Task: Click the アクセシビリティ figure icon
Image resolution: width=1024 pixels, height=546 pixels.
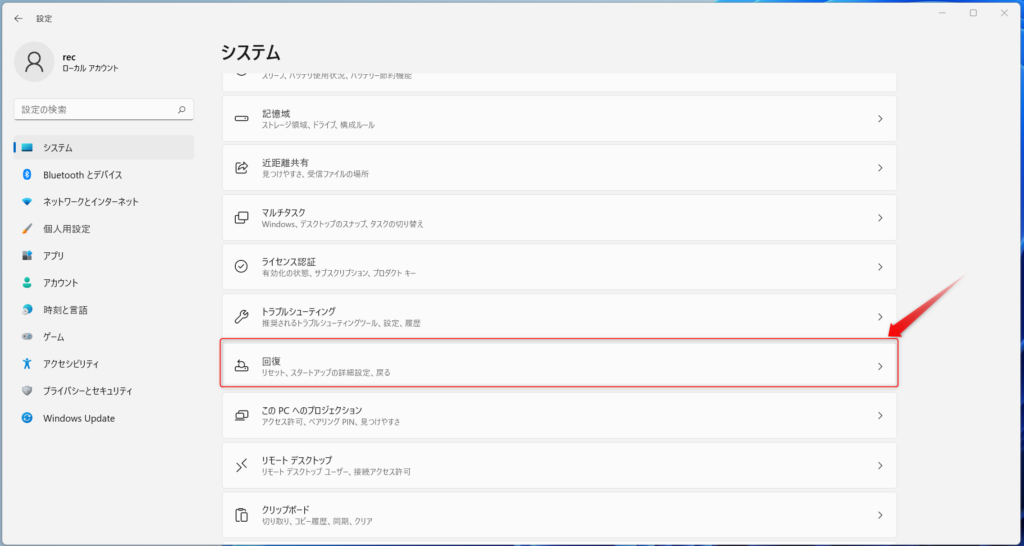Action: click(27, 364)
